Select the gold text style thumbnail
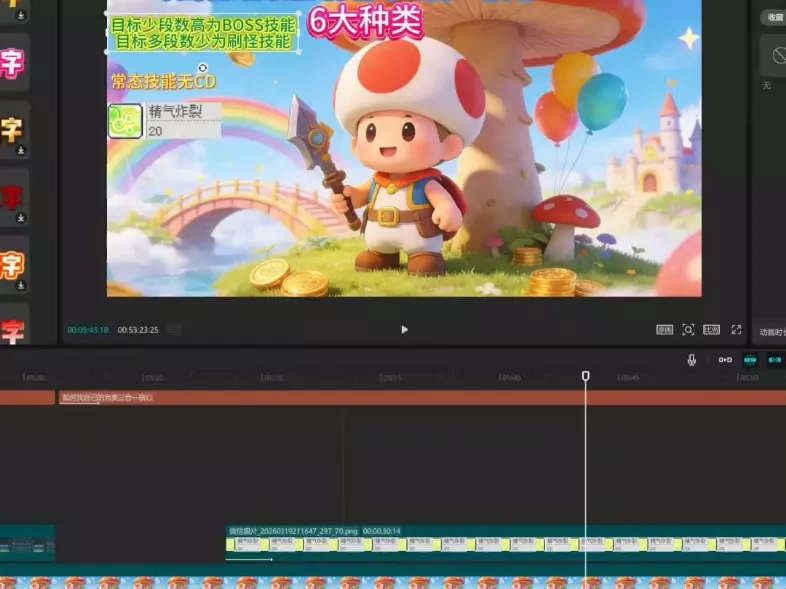Screen dimensions: 786x589 13,129
